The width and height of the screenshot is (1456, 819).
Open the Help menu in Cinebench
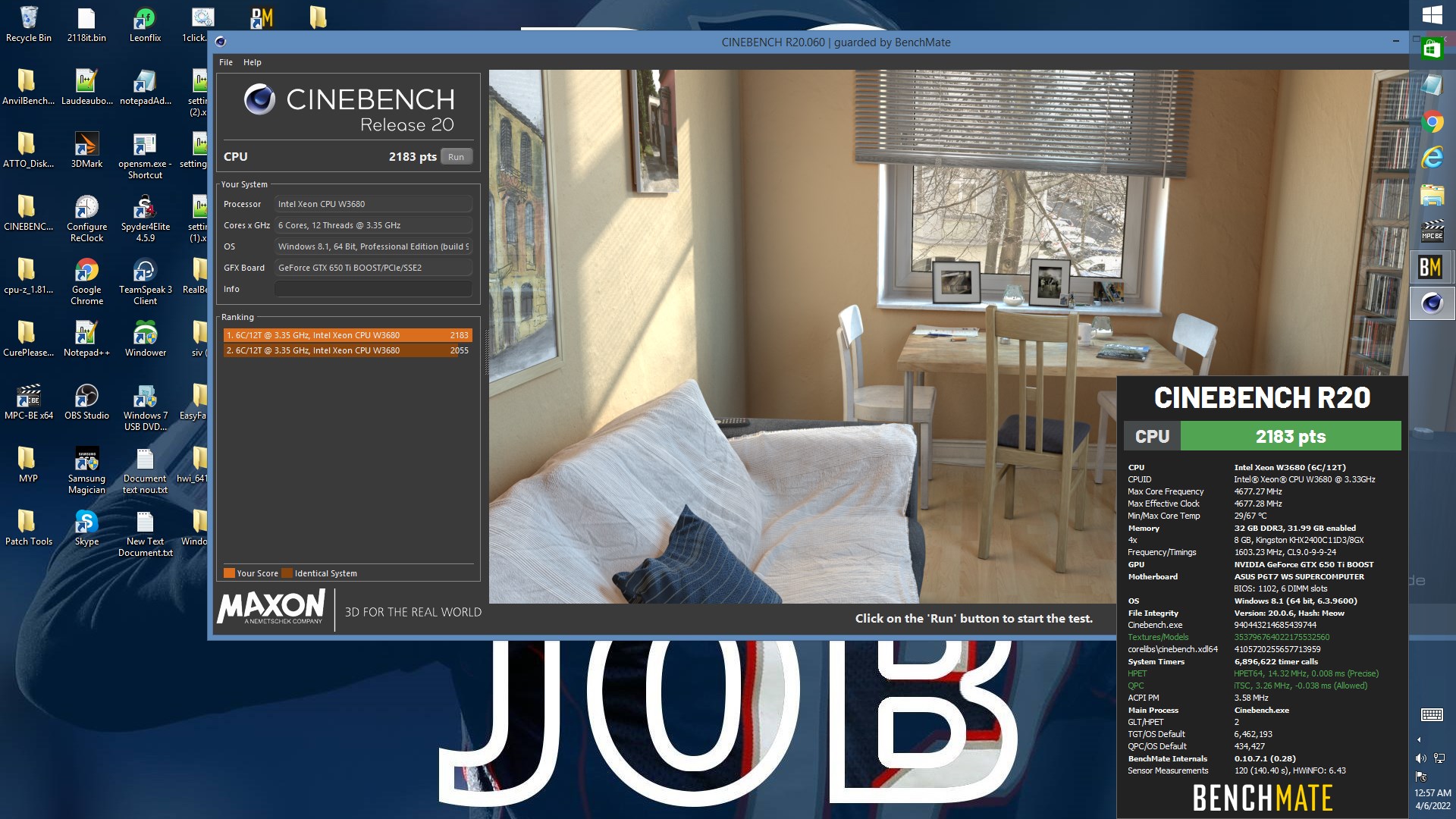point(252,62)
